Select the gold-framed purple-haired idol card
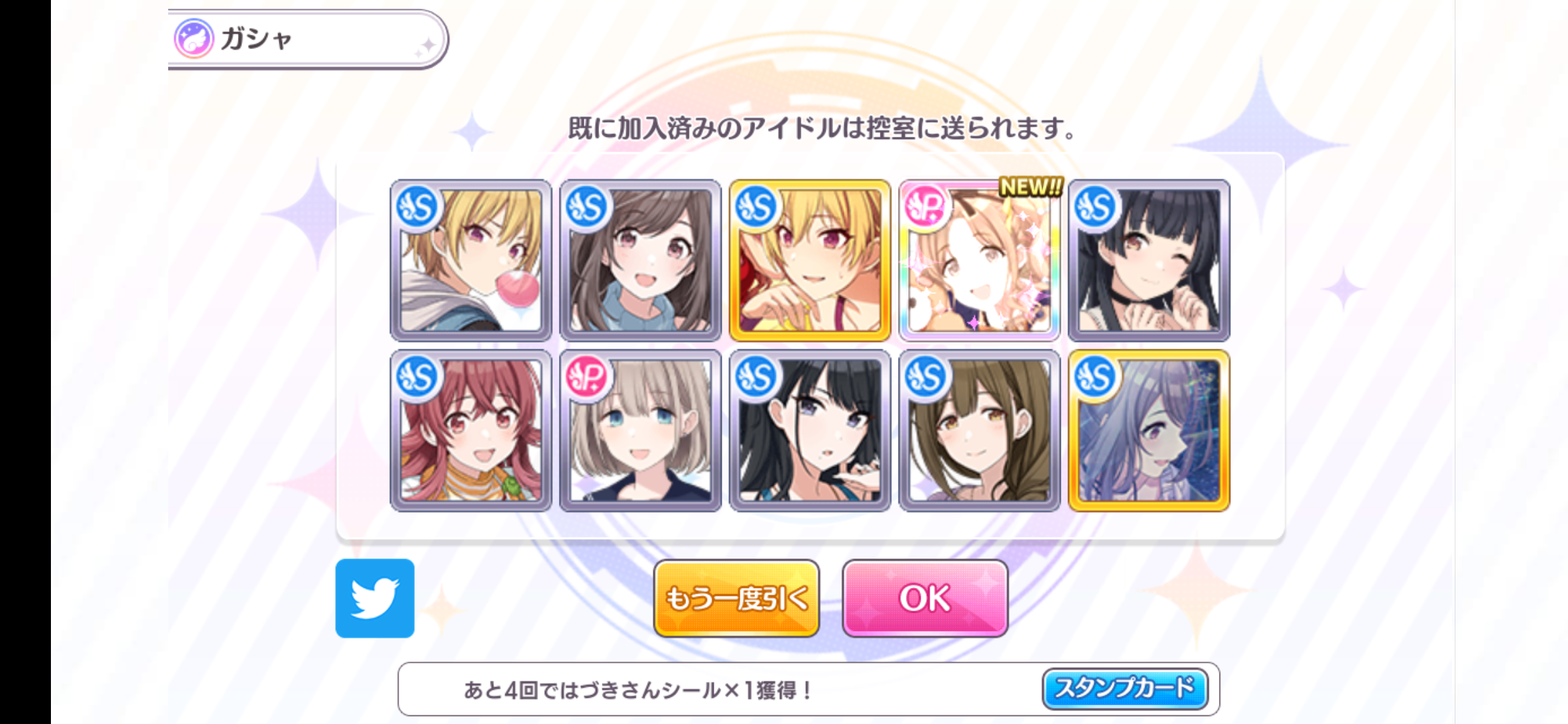This screenshot has width=1568, height=724. point(1149,430)
